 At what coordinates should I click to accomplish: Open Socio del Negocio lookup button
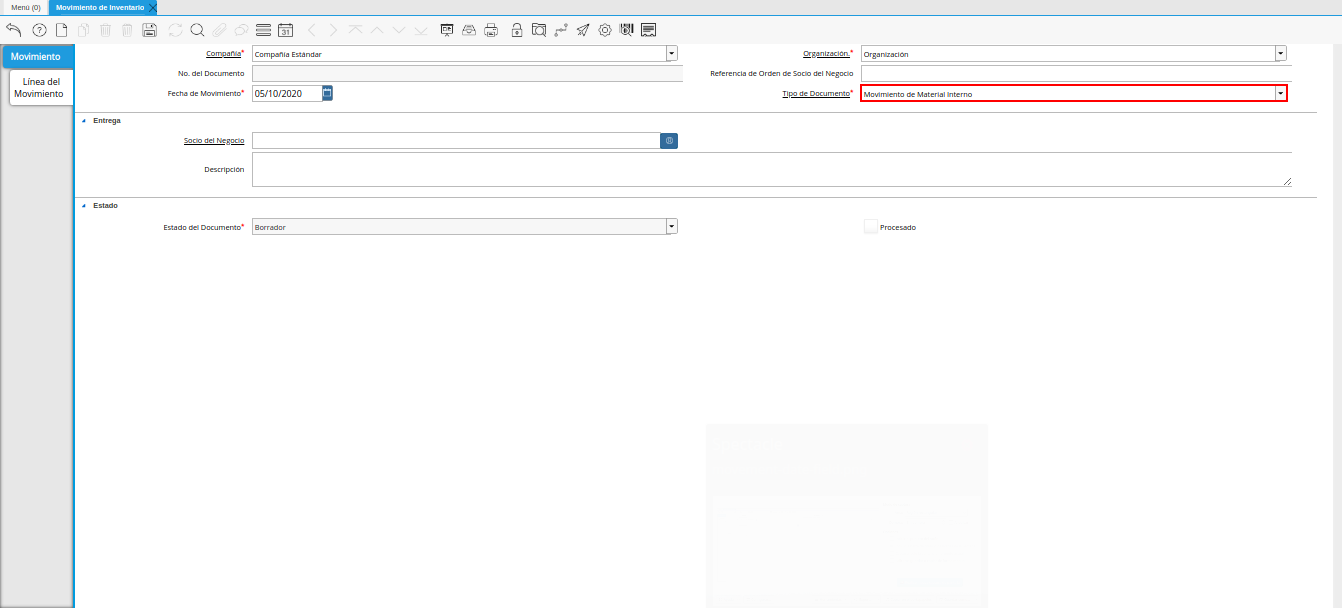coord(669,141)
